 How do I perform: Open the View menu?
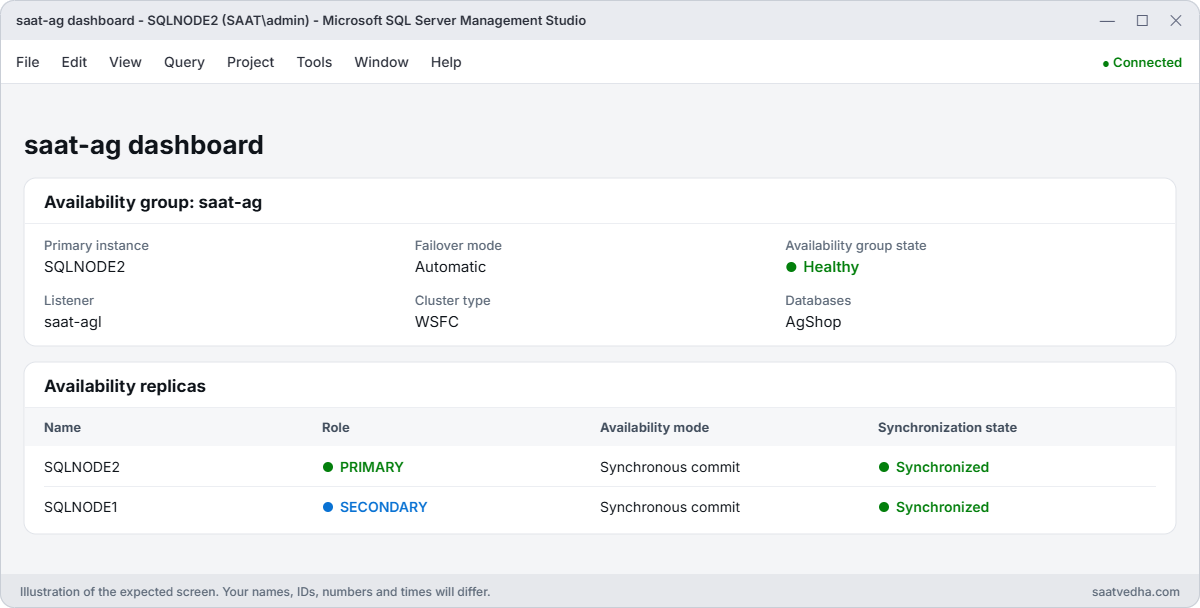click(x=125, y=62)
